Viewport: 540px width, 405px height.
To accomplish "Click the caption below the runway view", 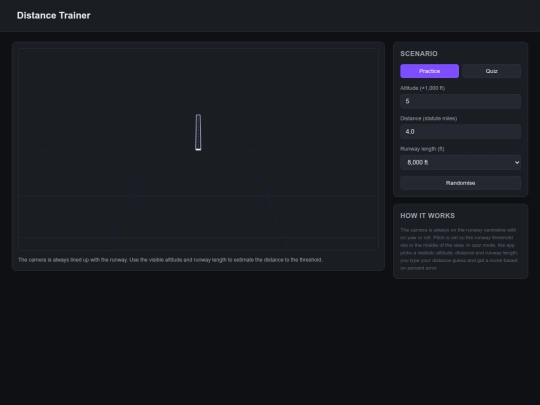I will pyautogui.click(x=170, y=260).
